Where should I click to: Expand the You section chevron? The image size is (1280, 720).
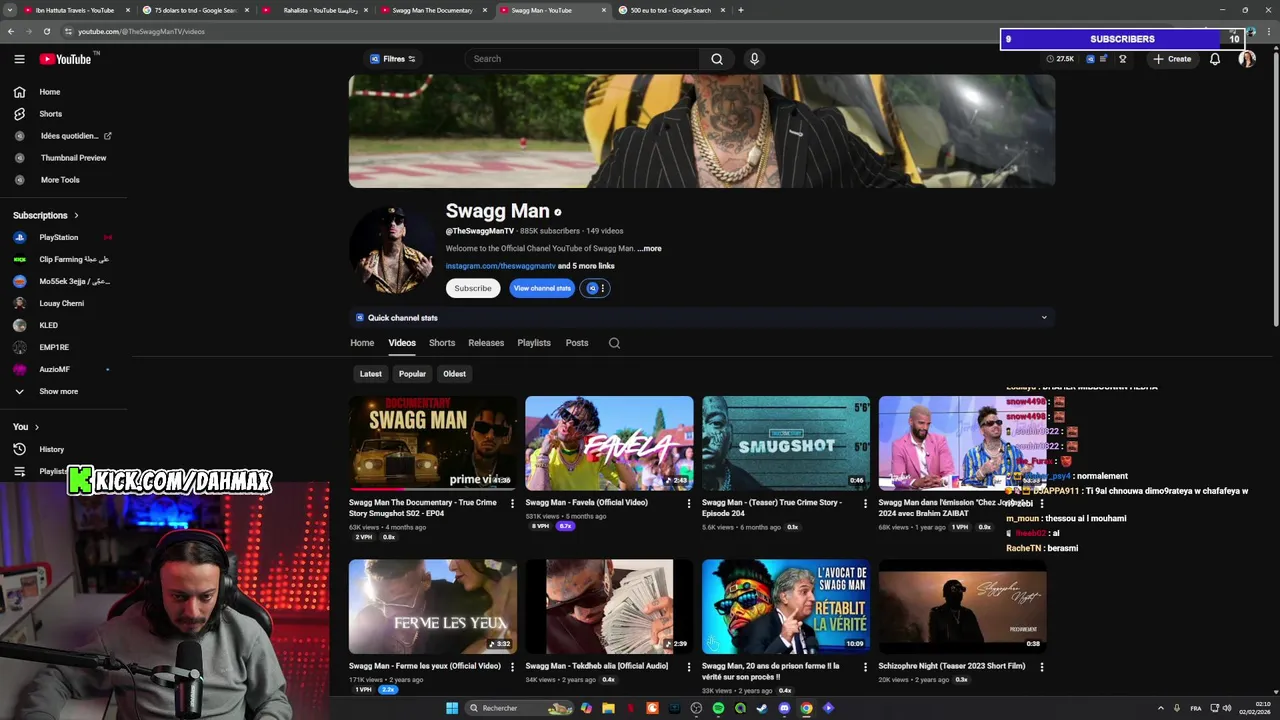[x=36, y=427]
